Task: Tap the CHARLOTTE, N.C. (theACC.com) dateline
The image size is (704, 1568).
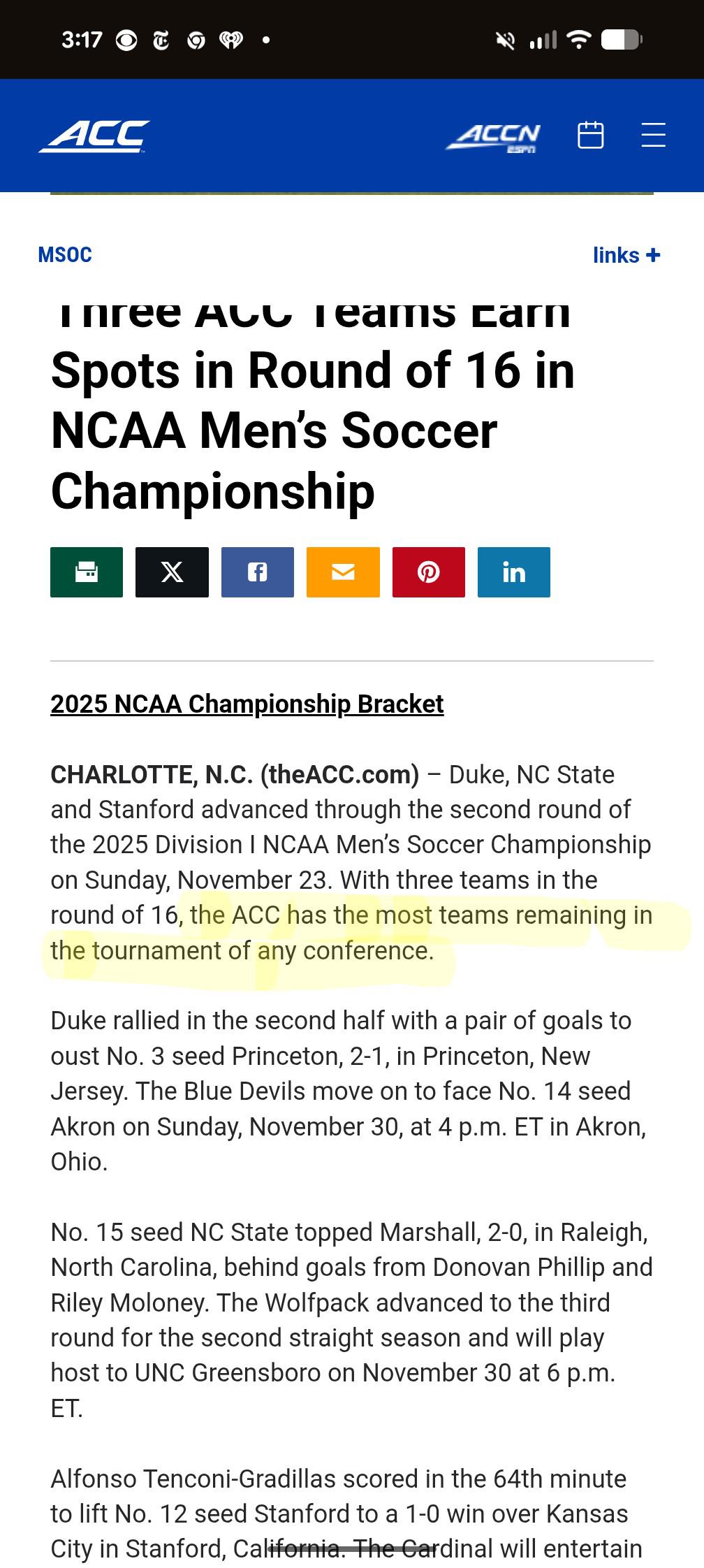Action: click(x=235, y=775)
